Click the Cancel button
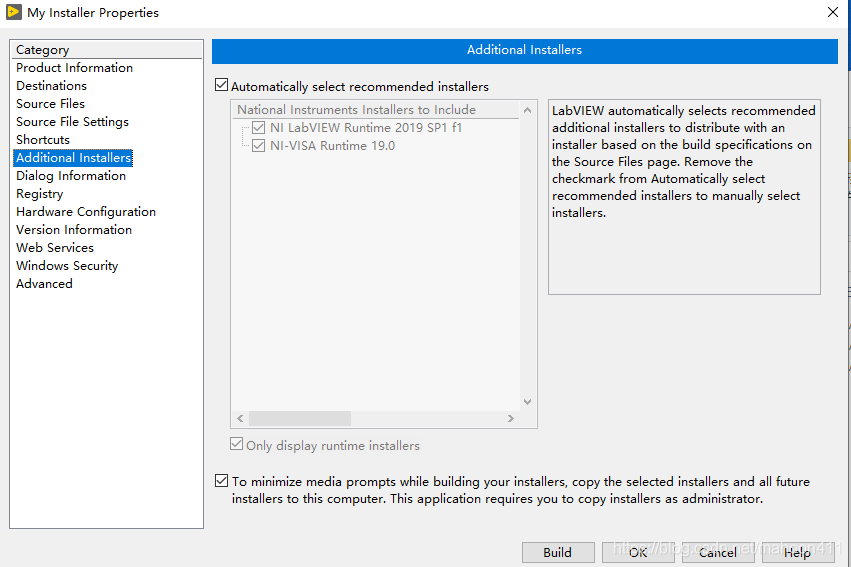The image size is (851, 567). pos(717,552)
